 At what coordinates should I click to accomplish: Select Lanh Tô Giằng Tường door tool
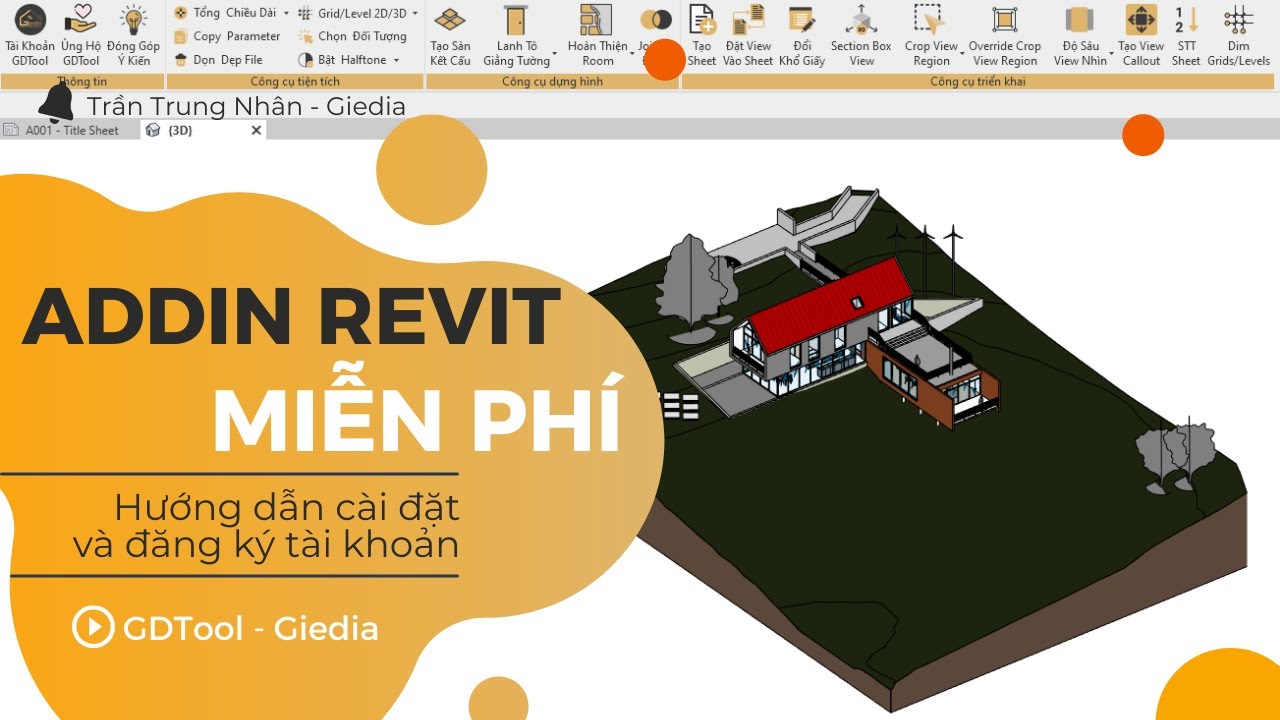tap(516, 35)
